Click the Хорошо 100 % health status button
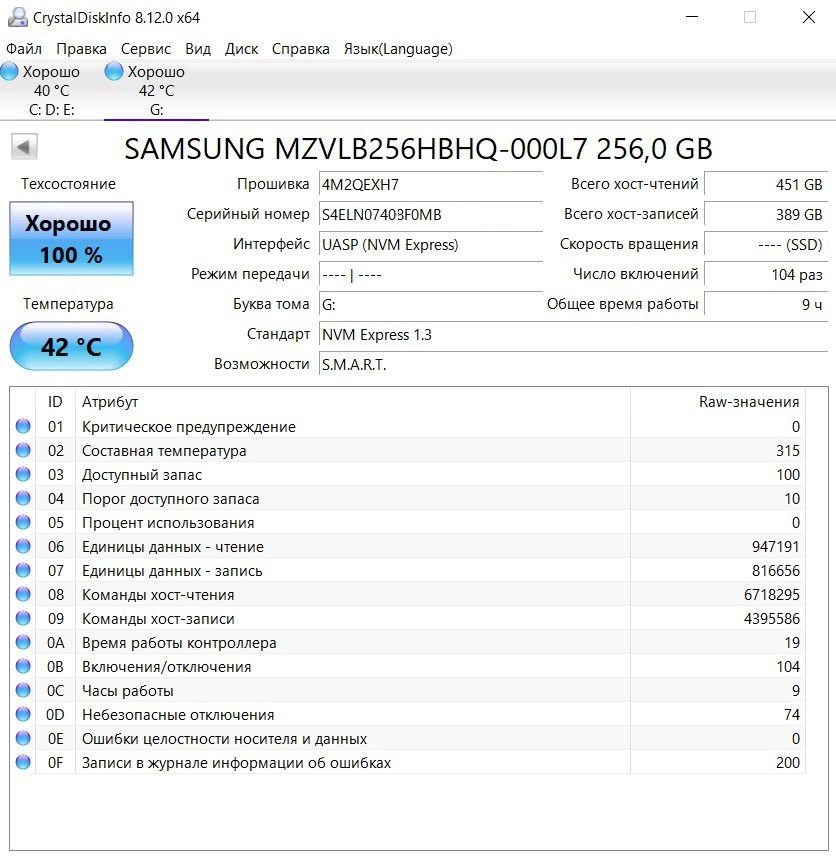This screenshot has height=860, width=836. (71, 239)
